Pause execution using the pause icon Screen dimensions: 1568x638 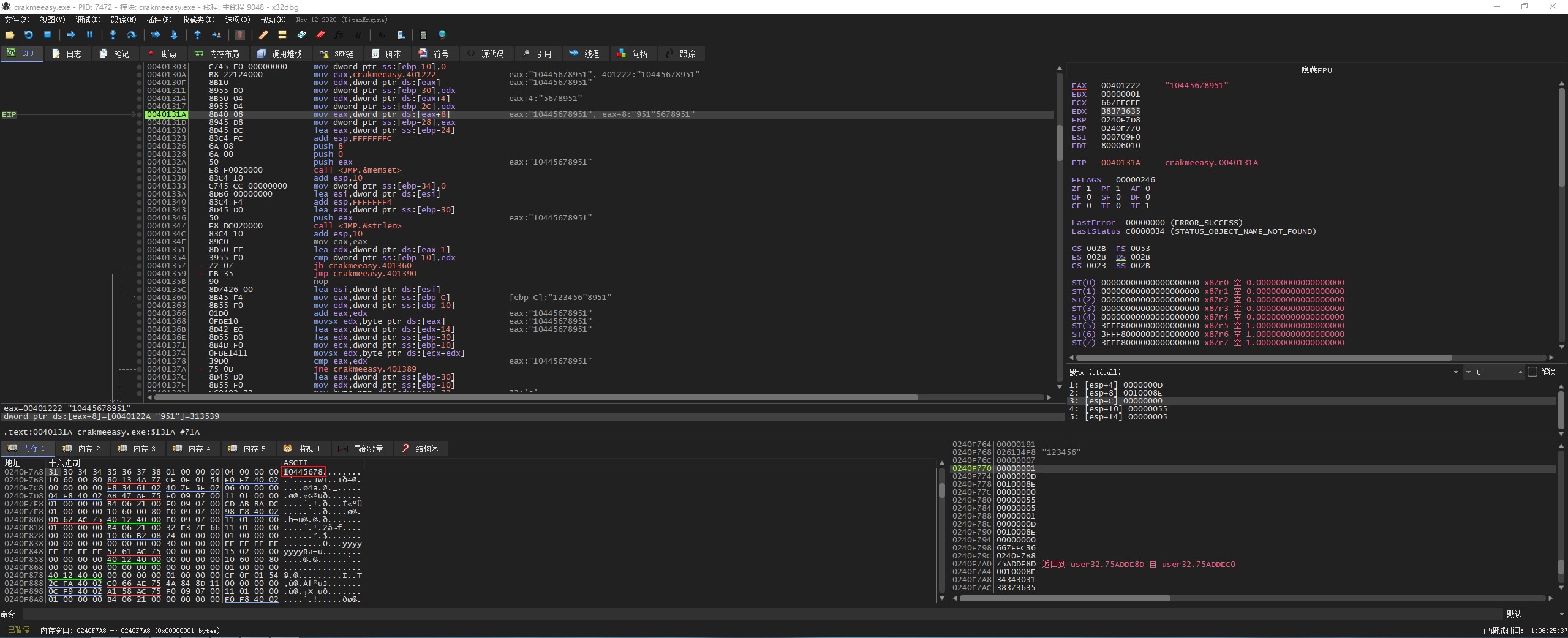[89, 35]
